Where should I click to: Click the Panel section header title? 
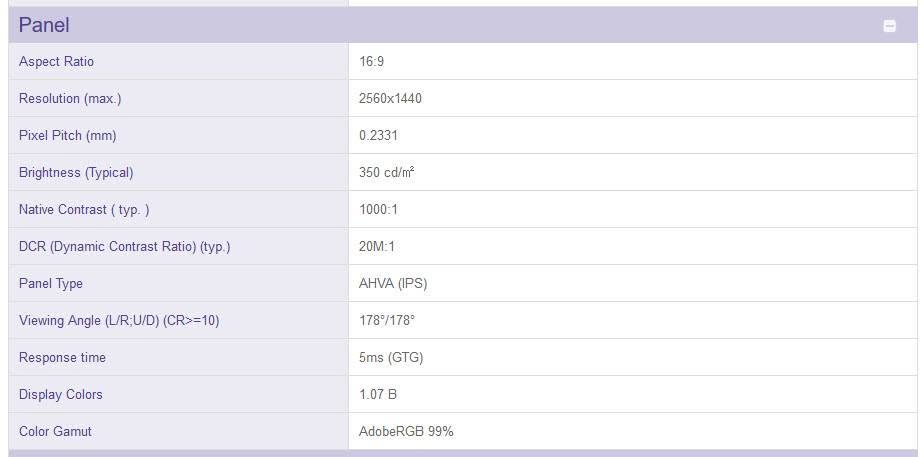pos(44,25)
